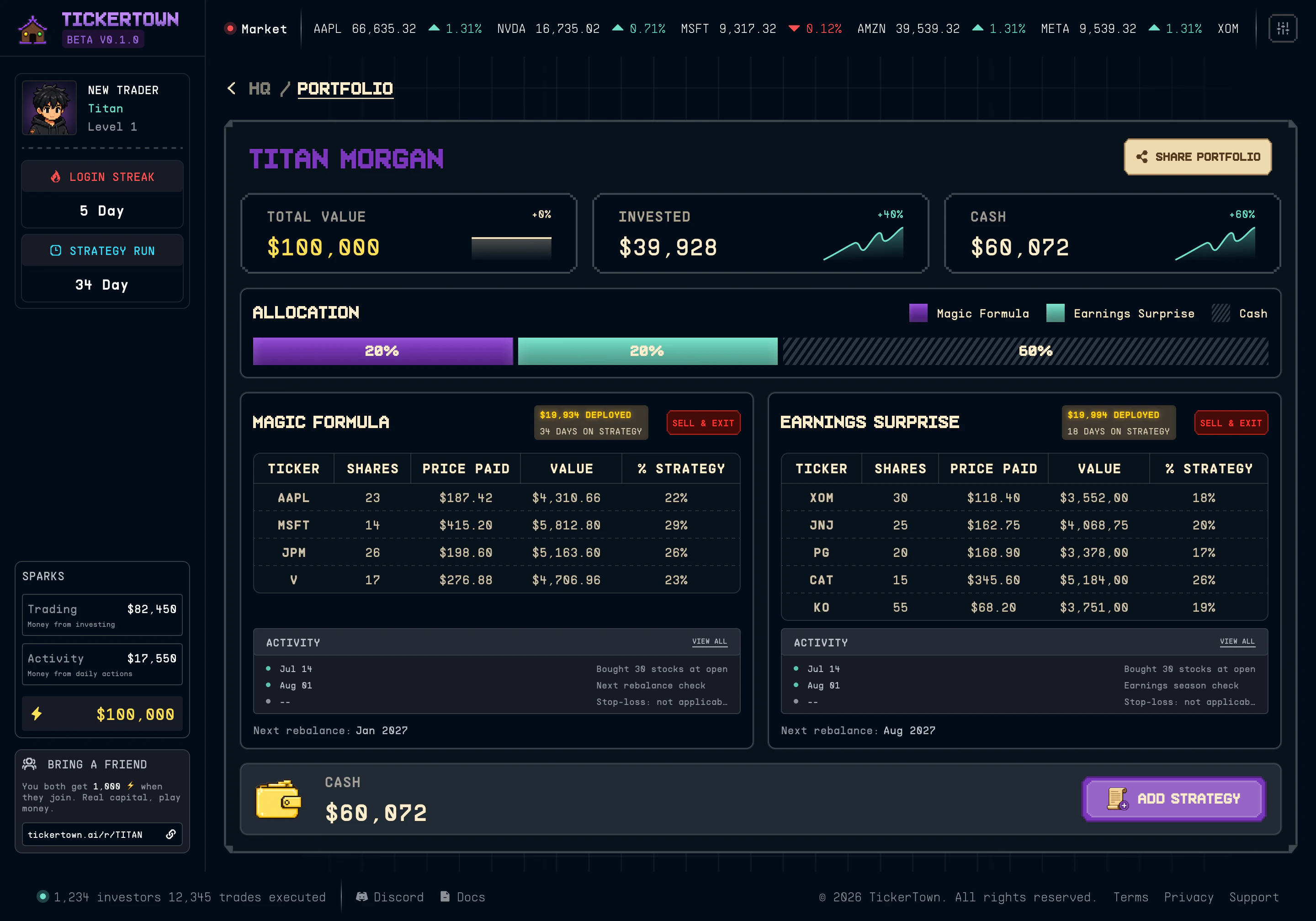Screen dimensions: 1316x921
Task: Click the Discord icon in footer
Action: (x=361, y=896)
